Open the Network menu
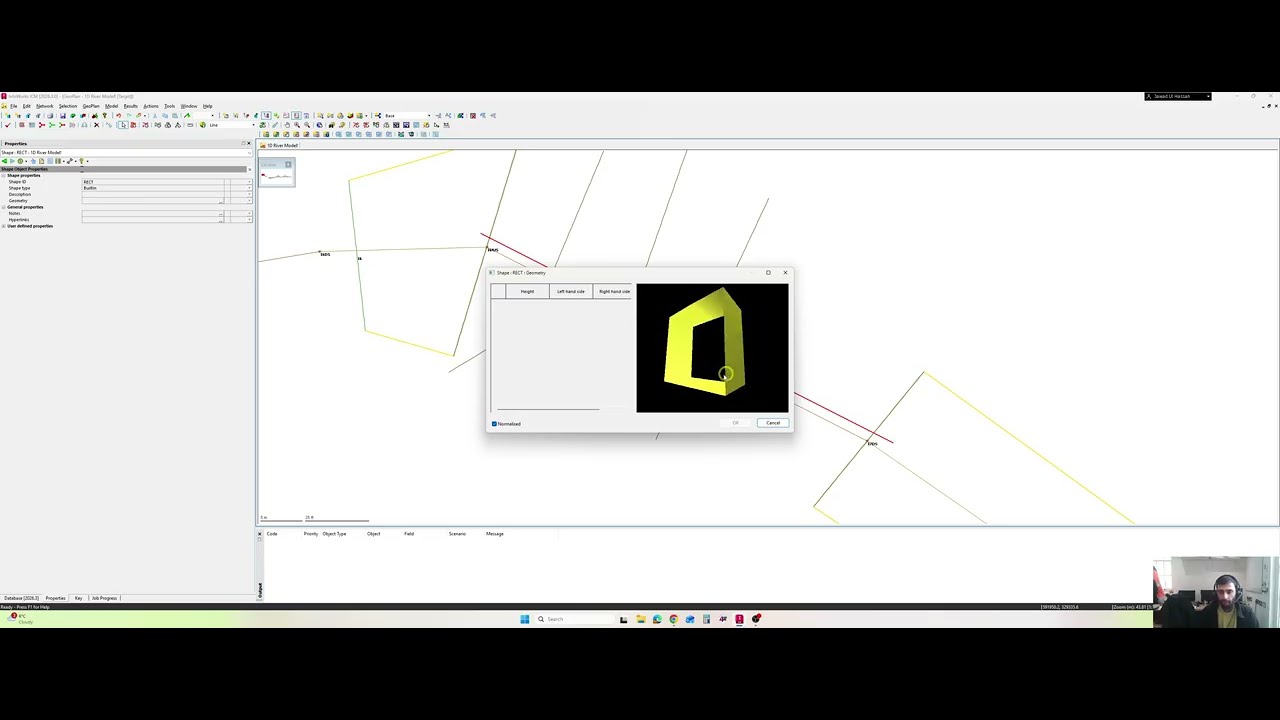The width and height of the screenshot is (1280, 720). 45,106
